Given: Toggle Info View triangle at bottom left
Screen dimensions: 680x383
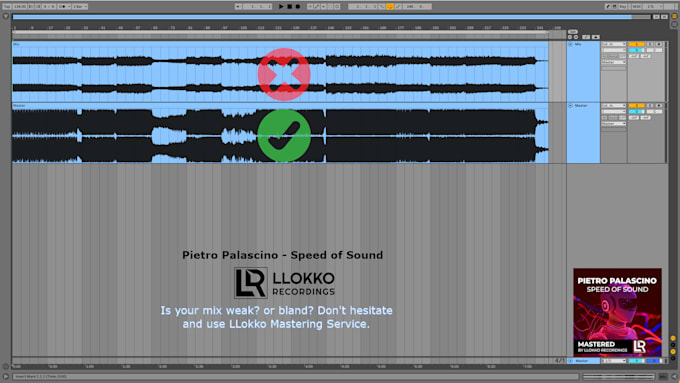Looking at the screenshot, I should click(x=6, y=376).
